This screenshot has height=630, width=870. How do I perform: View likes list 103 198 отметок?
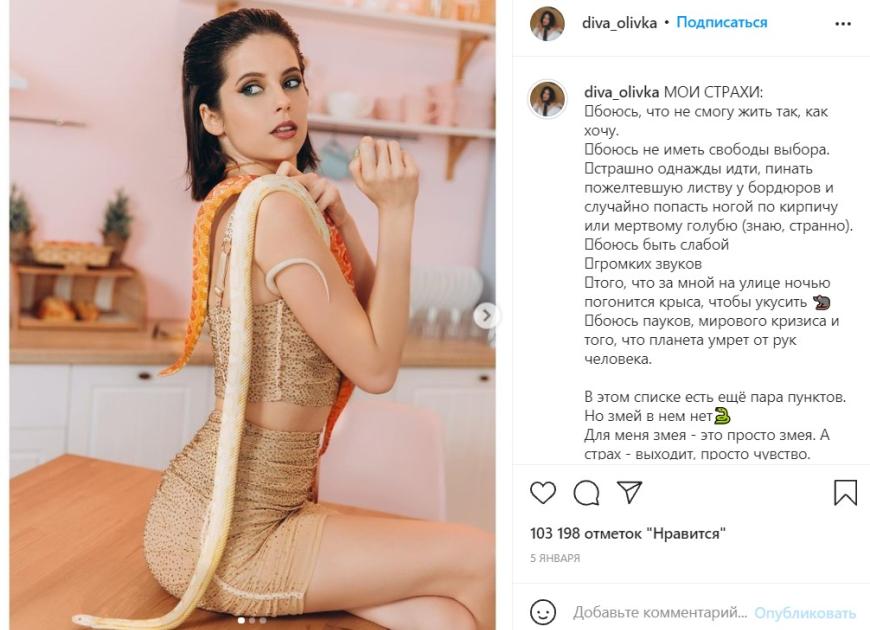pos(628,533)
